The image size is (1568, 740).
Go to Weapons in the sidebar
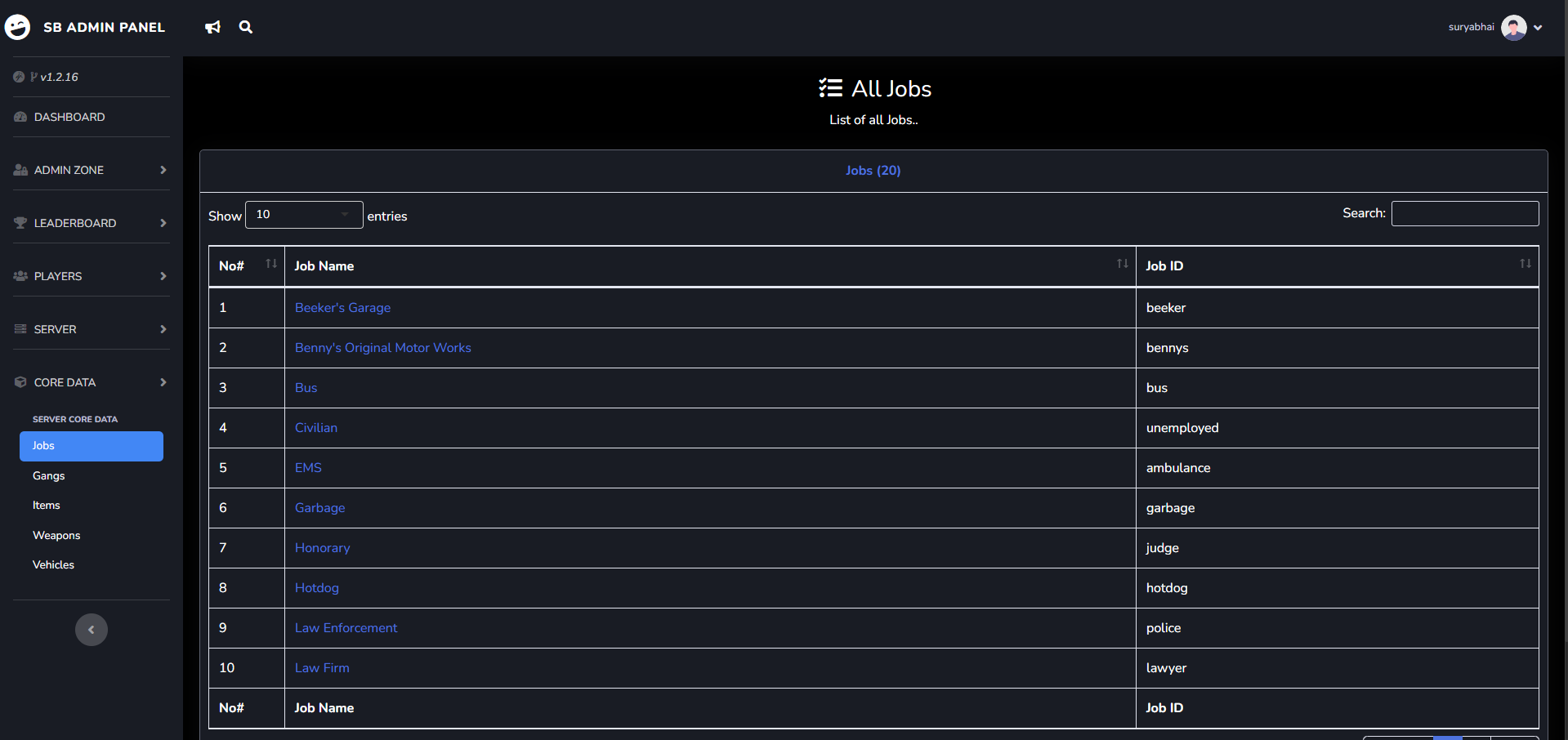click(x=56, y=535)
